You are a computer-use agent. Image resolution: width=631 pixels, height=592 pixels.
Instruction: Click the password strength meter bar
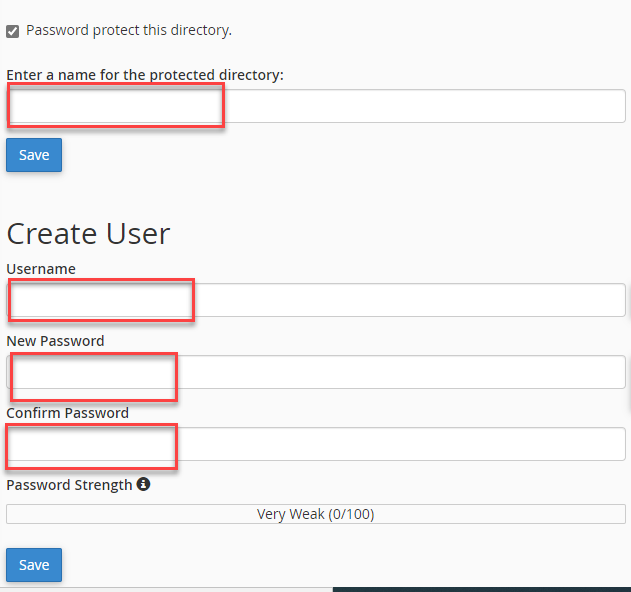click(316, 514)
